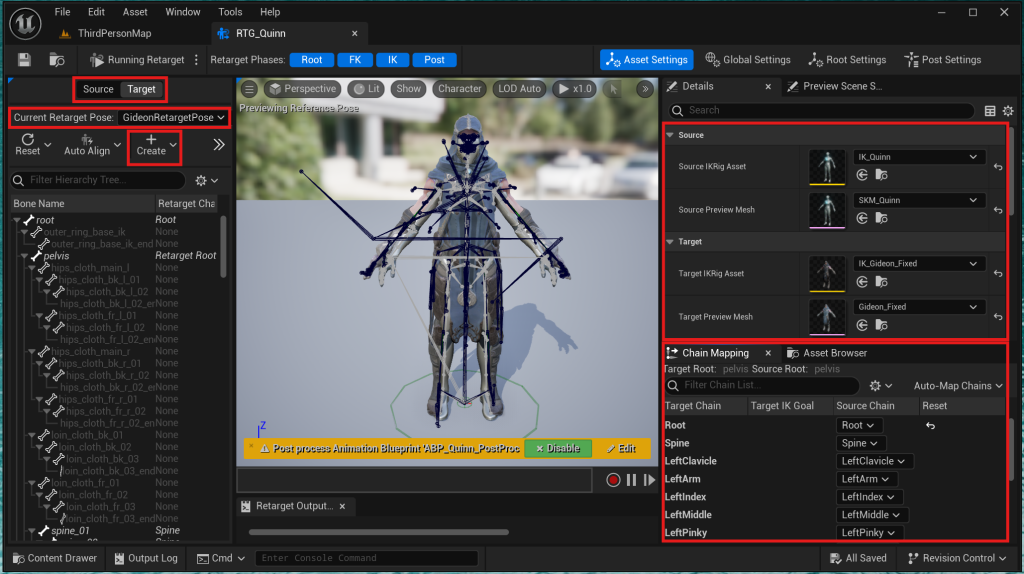Open the Asset menu
The width and height of the screenshot is (1024, 574).
pyautogui.click(x=135, y=12)
